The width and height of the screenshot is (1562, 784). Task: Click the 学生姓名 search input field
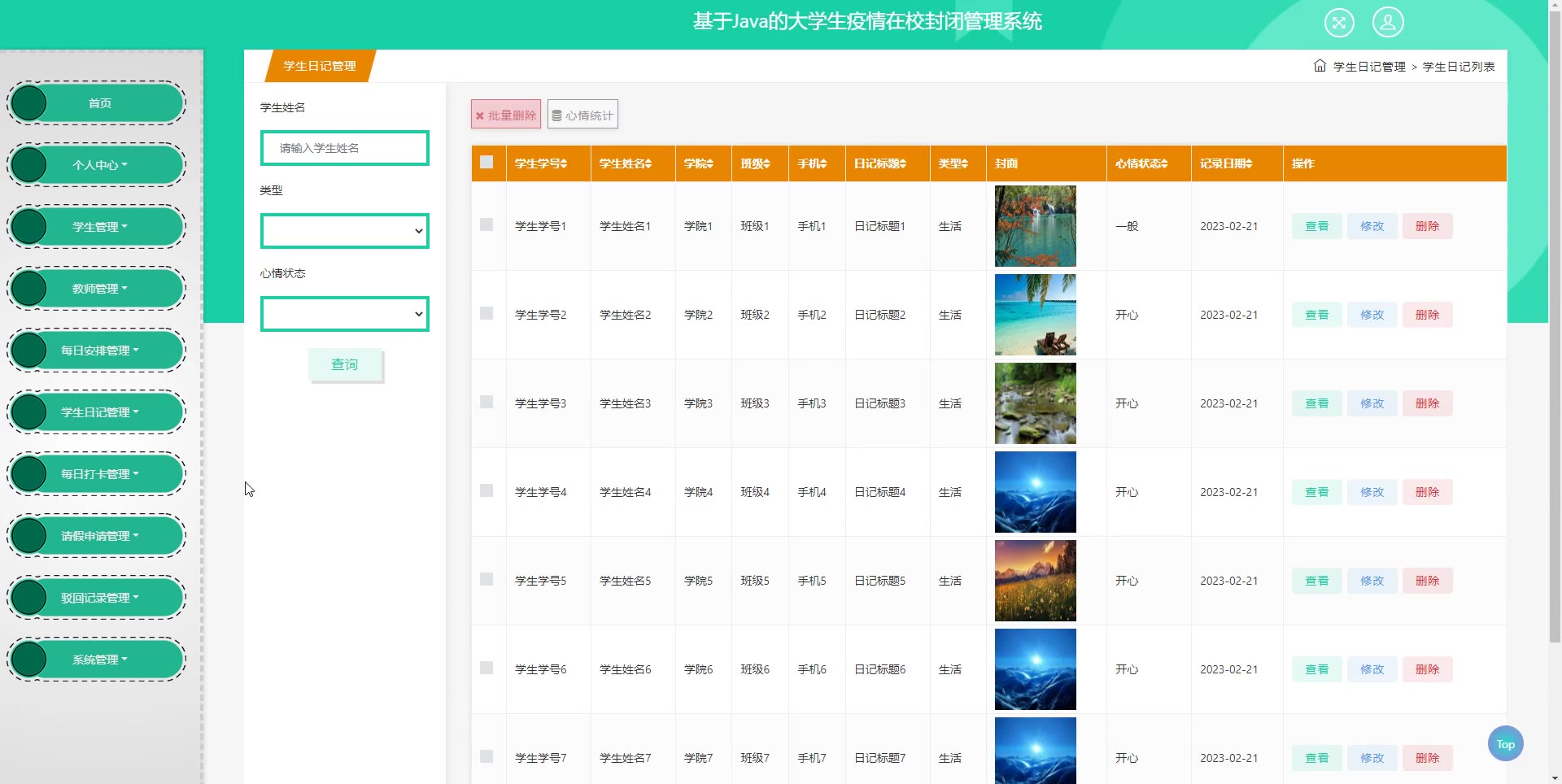point(344,148)
